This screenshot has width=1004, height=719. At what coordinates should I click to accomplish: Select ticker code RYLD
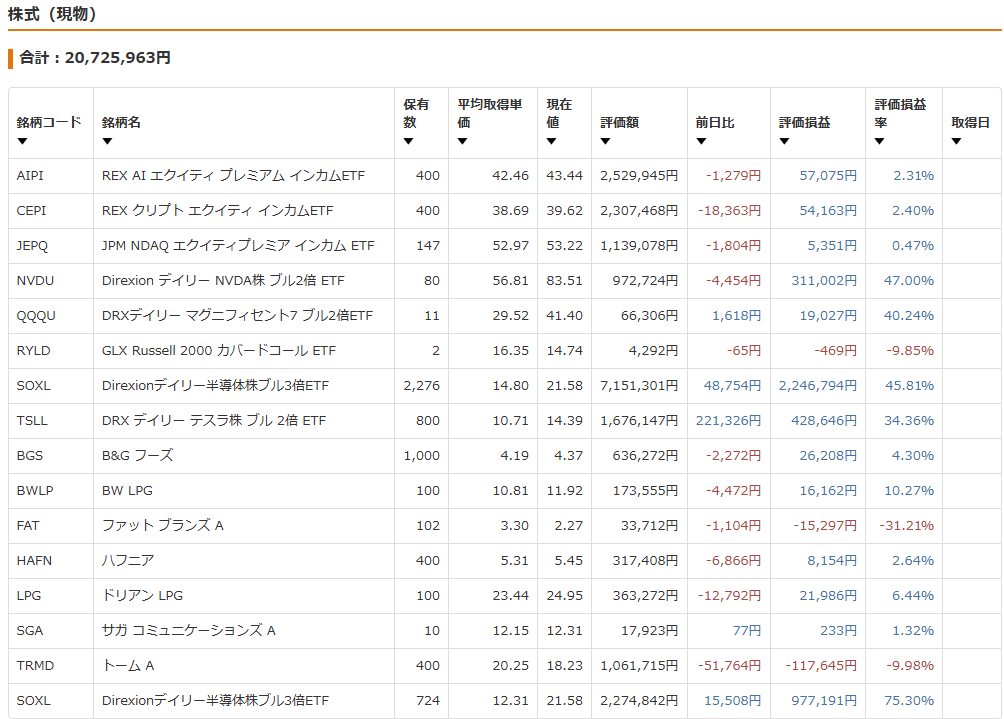[33, 351]
